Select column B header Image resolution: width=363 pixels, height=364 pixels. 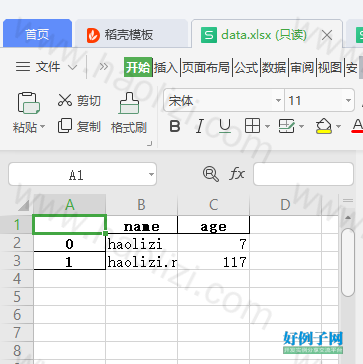142,205
